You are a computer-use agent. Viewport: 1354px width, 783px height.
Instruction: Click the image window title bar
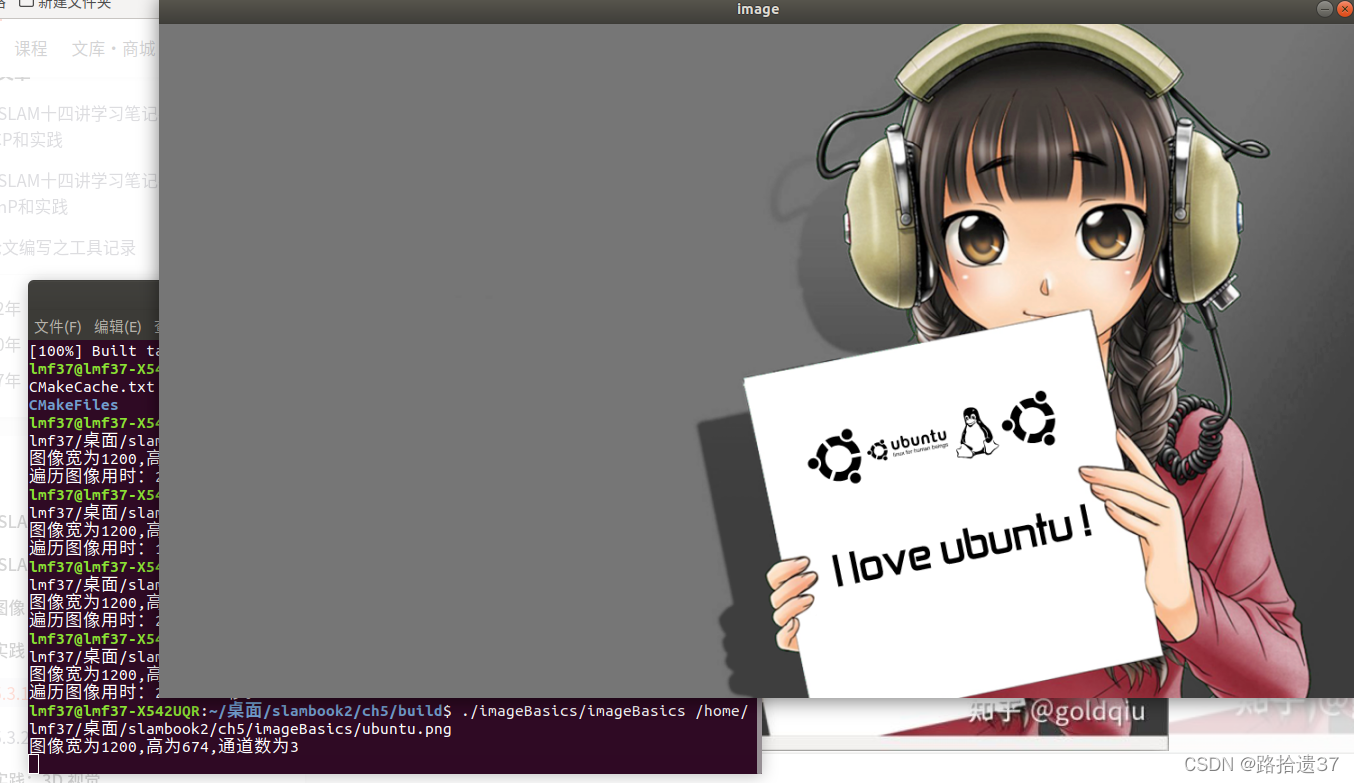tap(757, 10)
